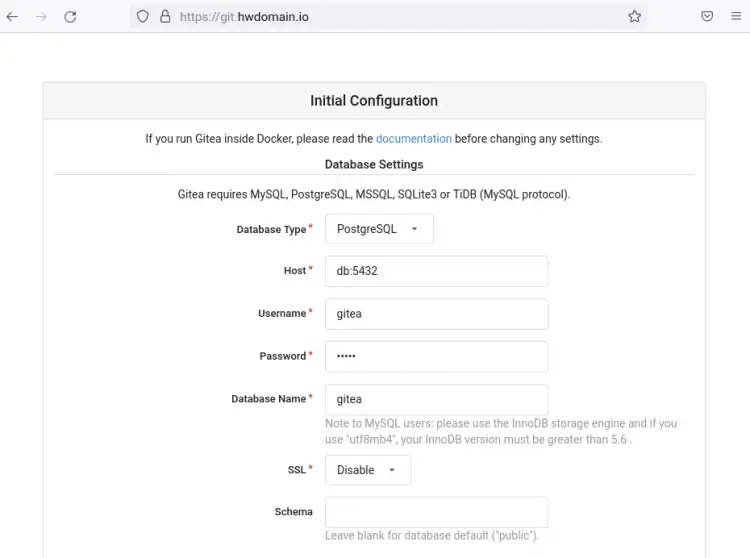Focus the Username field
750x558 pixels.
click(x=436, y=314)
